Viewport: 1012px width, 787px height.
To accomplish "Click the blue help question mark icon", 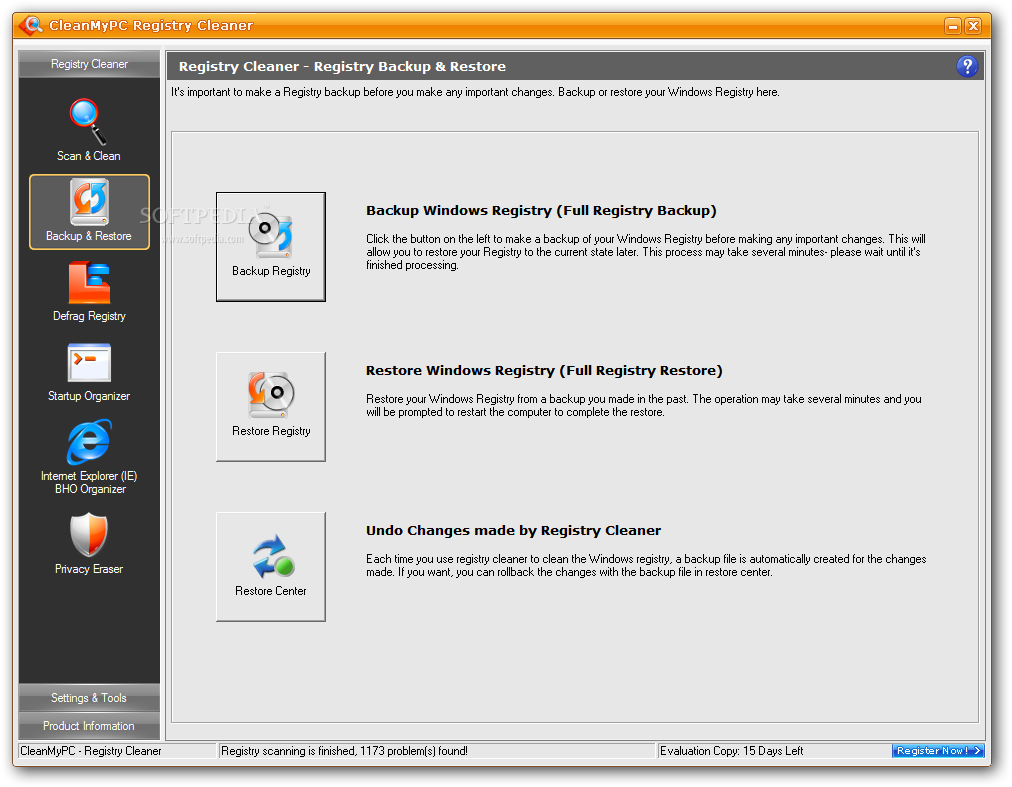I will pos(967,66).
